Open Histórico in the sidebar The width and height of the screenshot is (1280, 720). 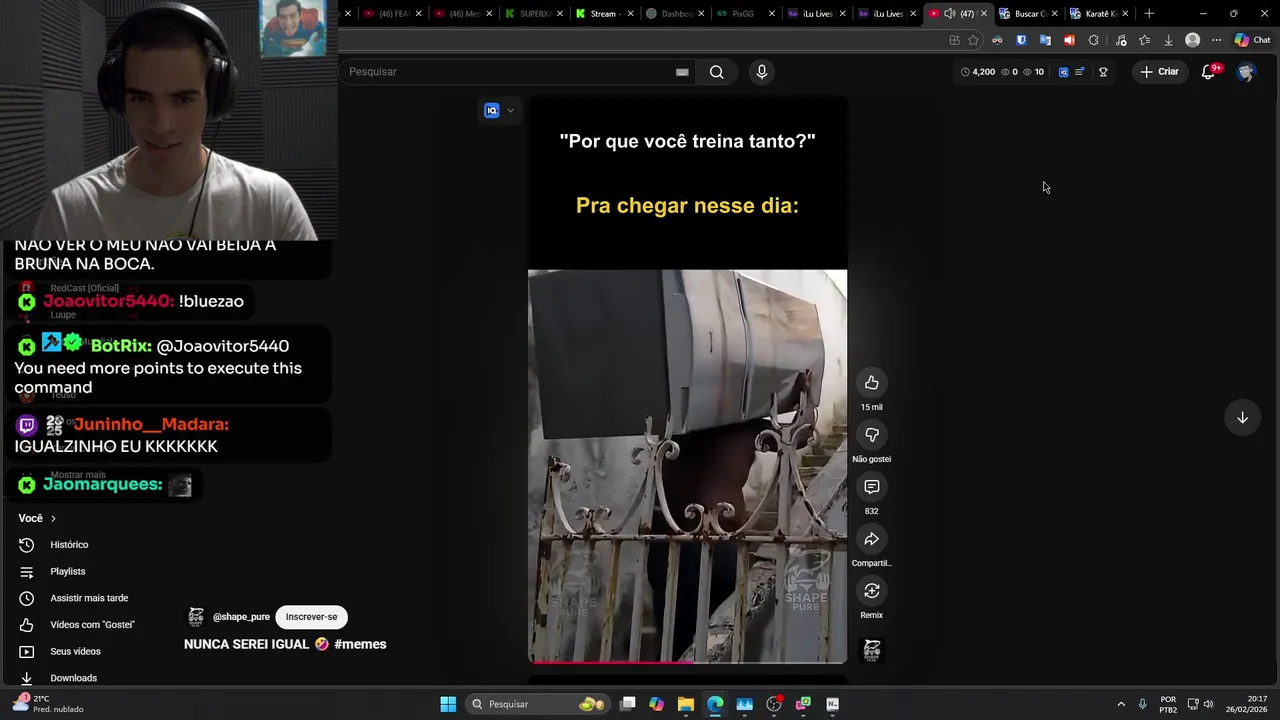(69, 545)
